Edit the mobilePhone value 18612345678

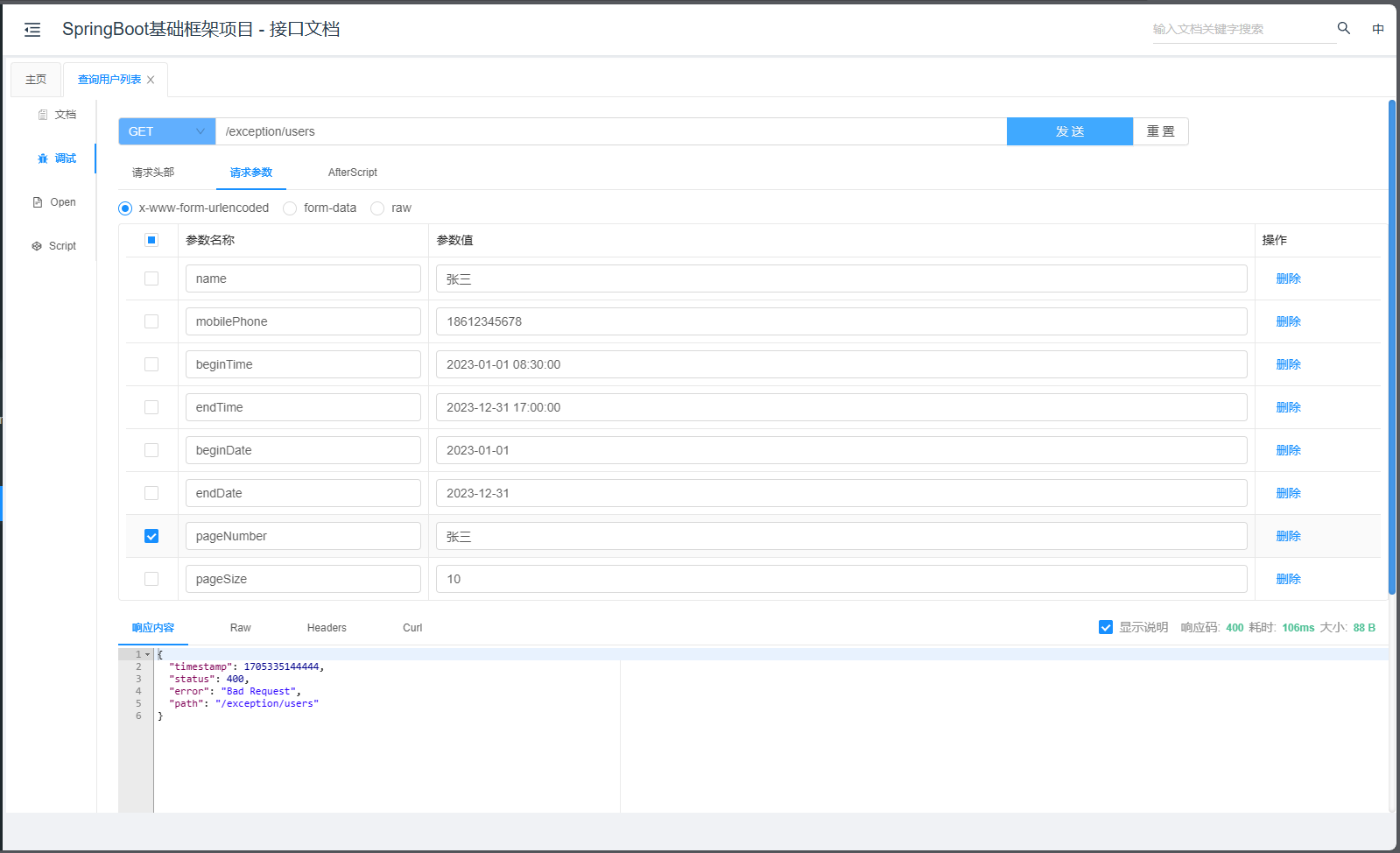[841, 321]
